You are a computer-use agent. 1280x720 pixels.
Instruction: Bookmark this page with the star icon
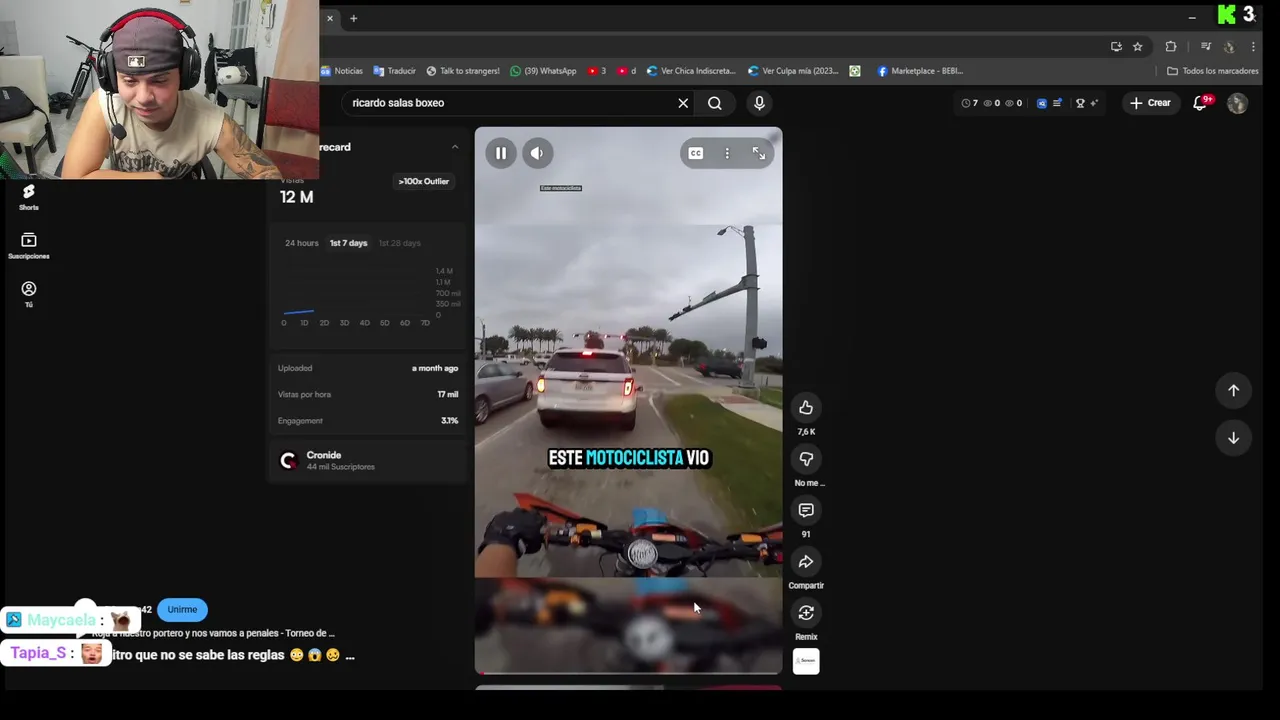pyautogui.click(x=1137, y=46)
